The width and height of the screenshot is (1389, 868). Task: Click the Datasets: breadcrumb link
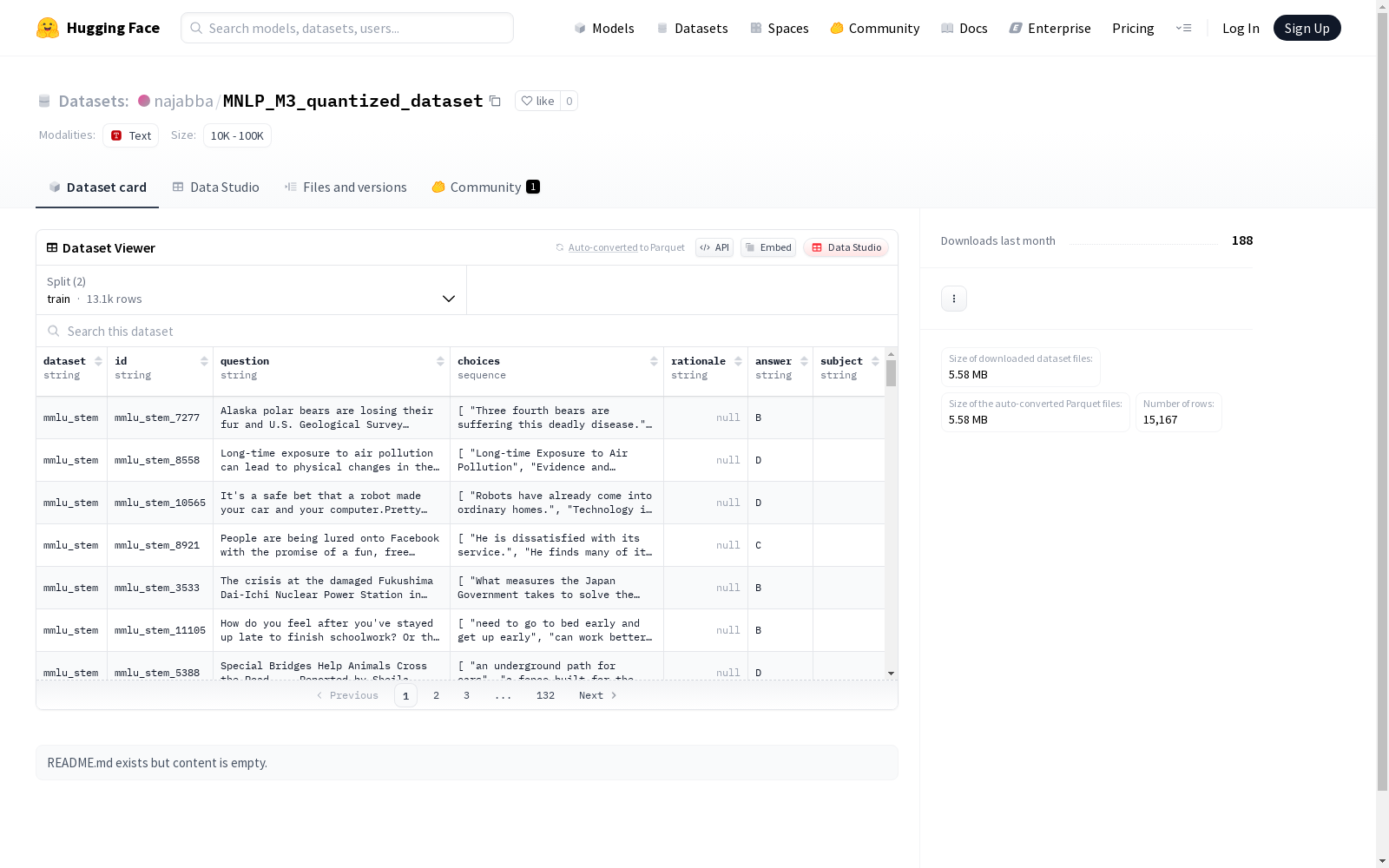tap(94, 101)
